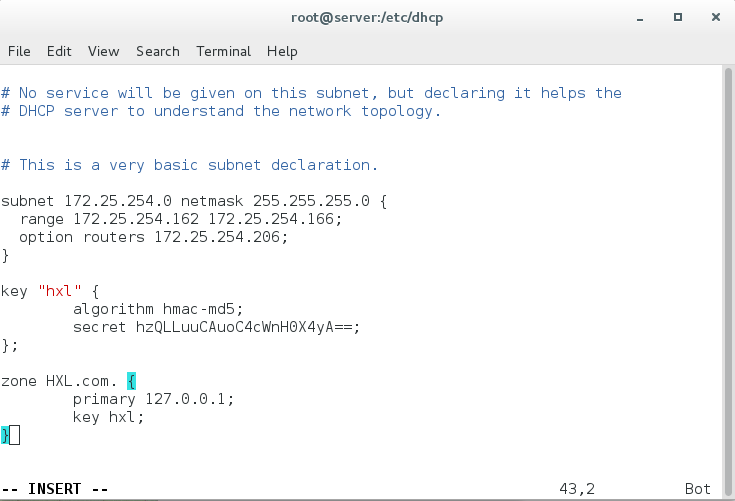Maximize the terminal window

pos(677,17)
